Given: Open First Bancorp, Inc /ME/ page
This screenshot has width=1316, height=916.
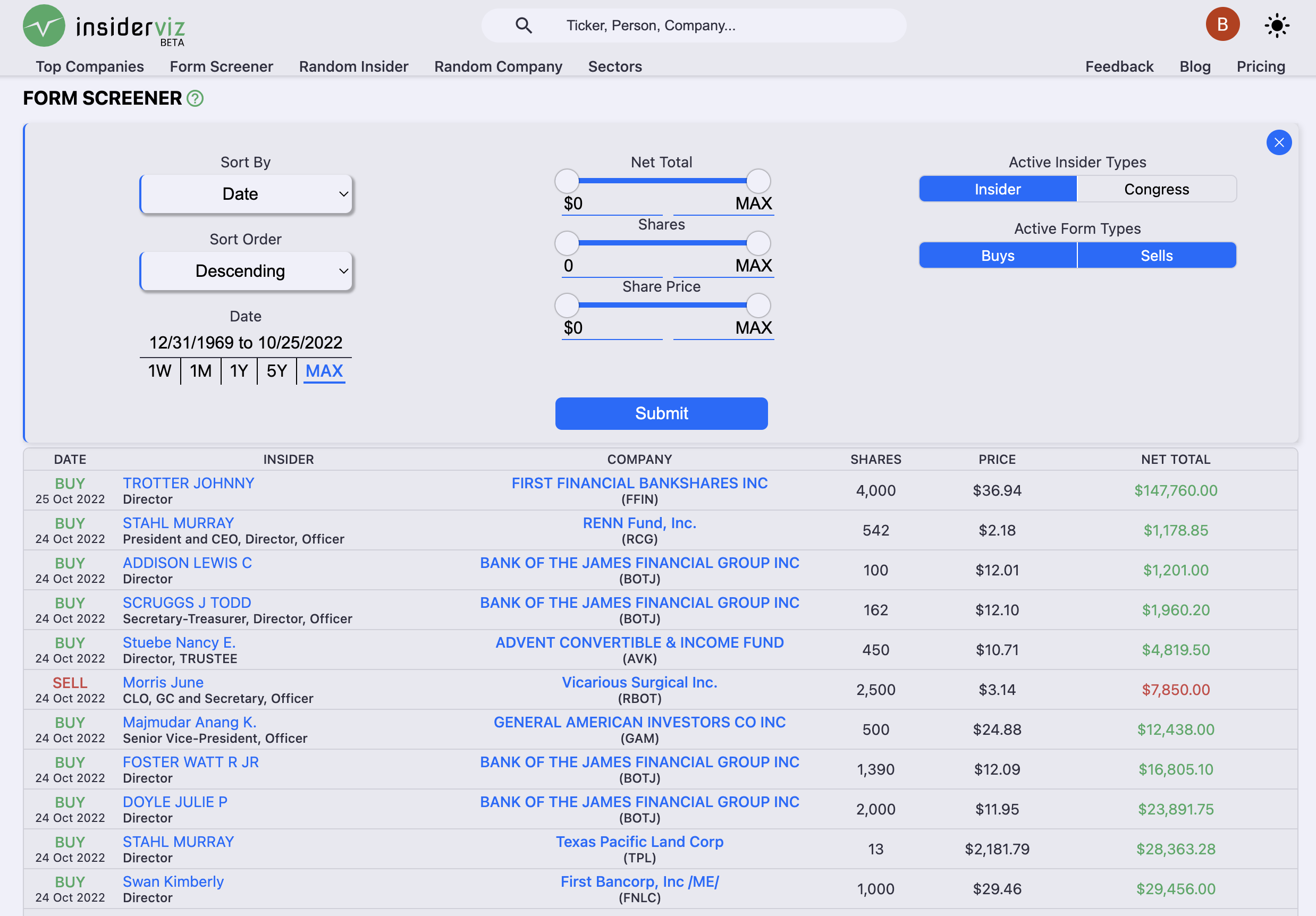Looking at the screenshot, I should 639,881.
